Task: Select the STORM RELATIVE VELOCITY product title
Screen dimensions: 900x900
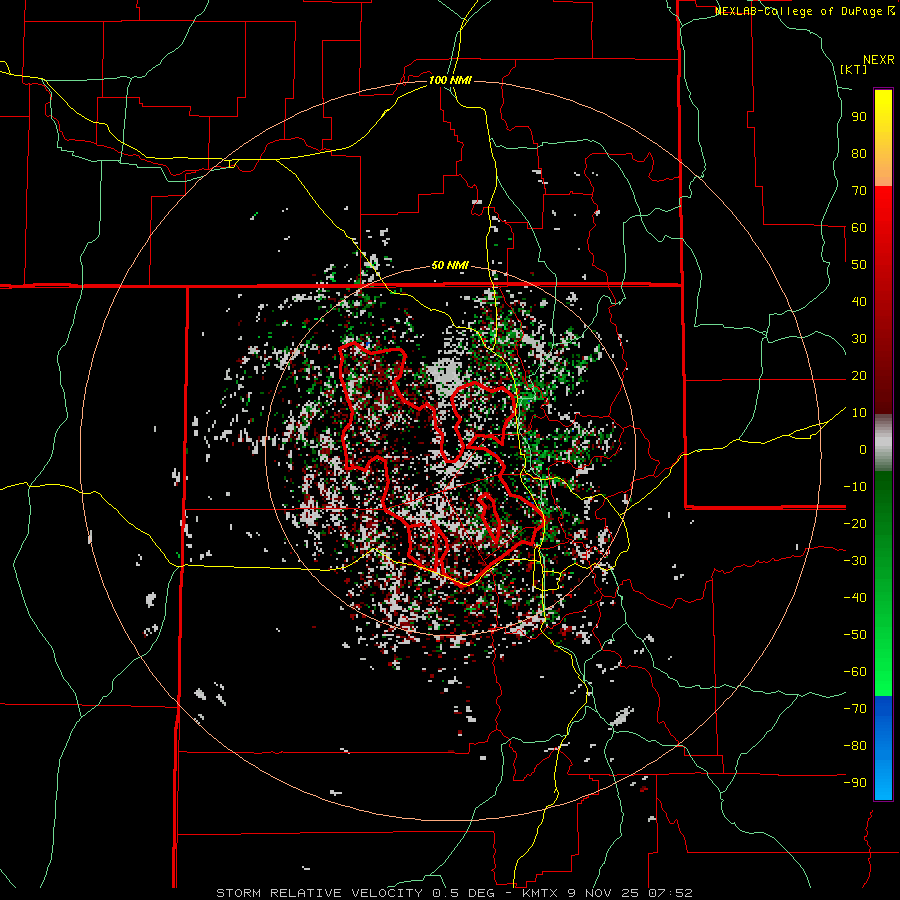Action: point(319,893)
